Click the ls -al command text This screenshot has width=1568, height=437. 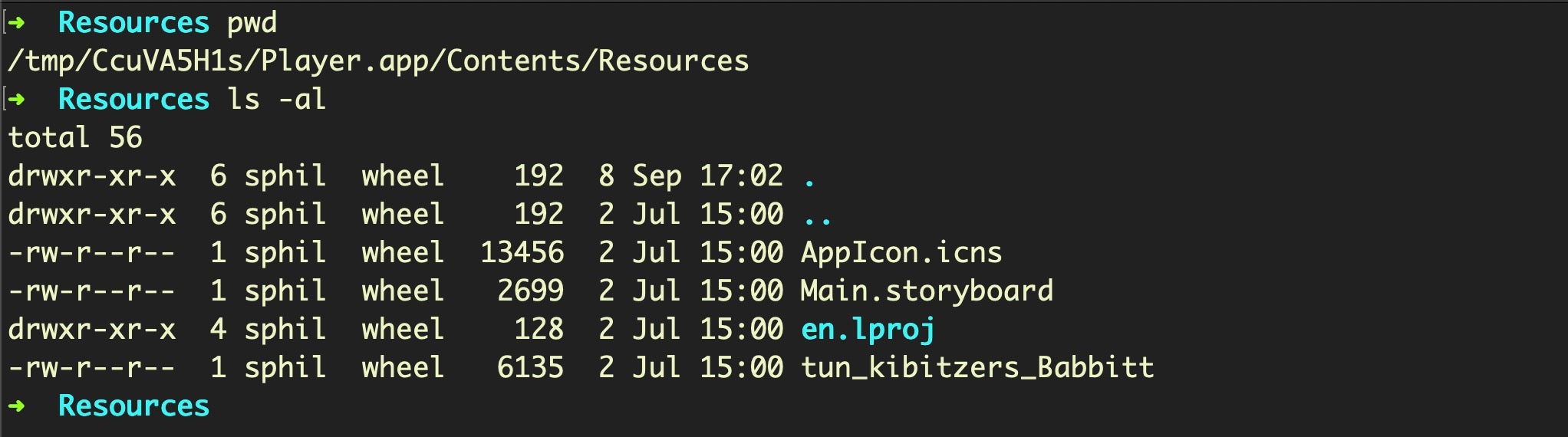click(x=276, y=100)
